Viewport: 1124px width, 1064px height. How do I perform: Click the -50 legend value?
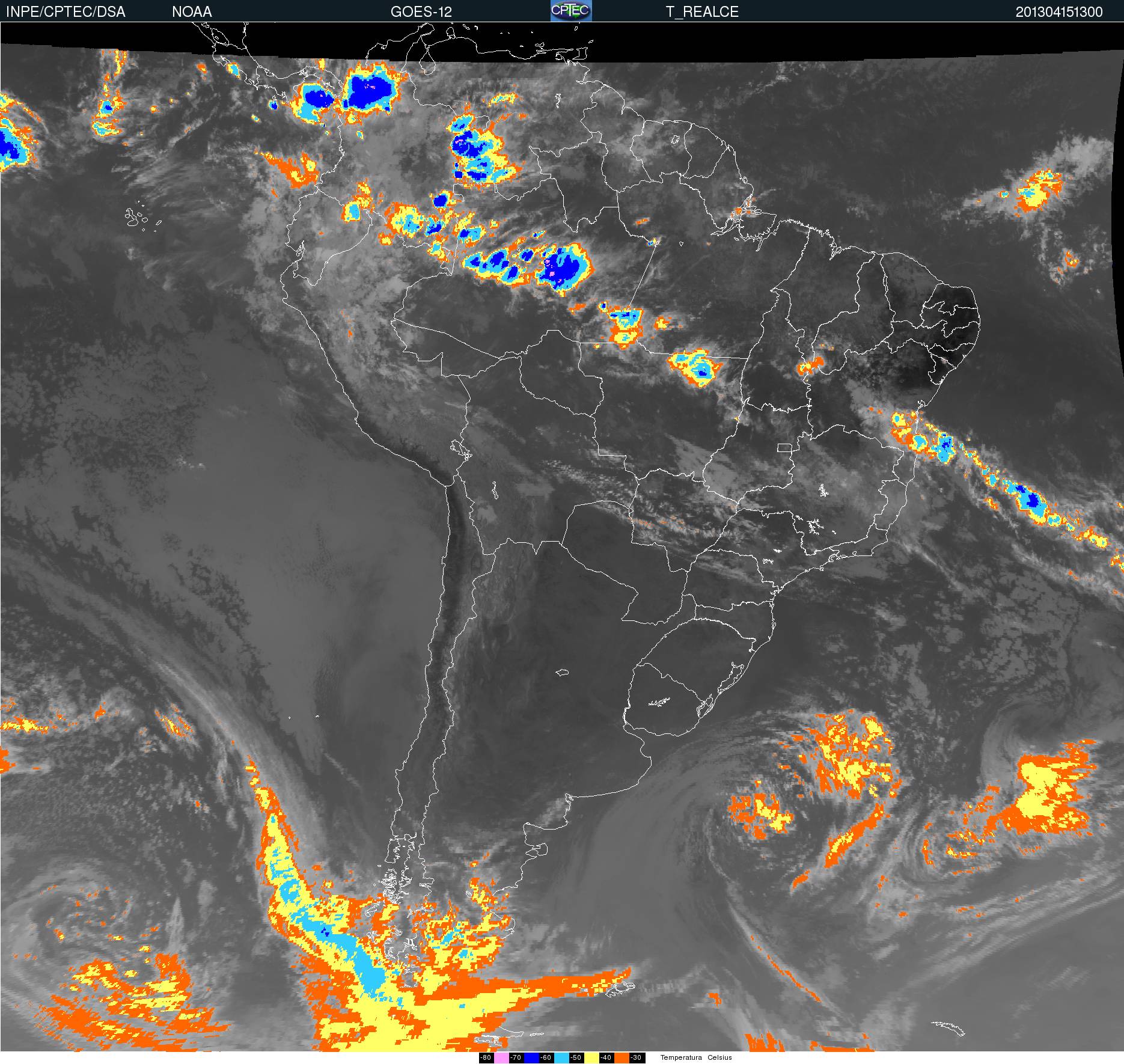coord(576,1058)
